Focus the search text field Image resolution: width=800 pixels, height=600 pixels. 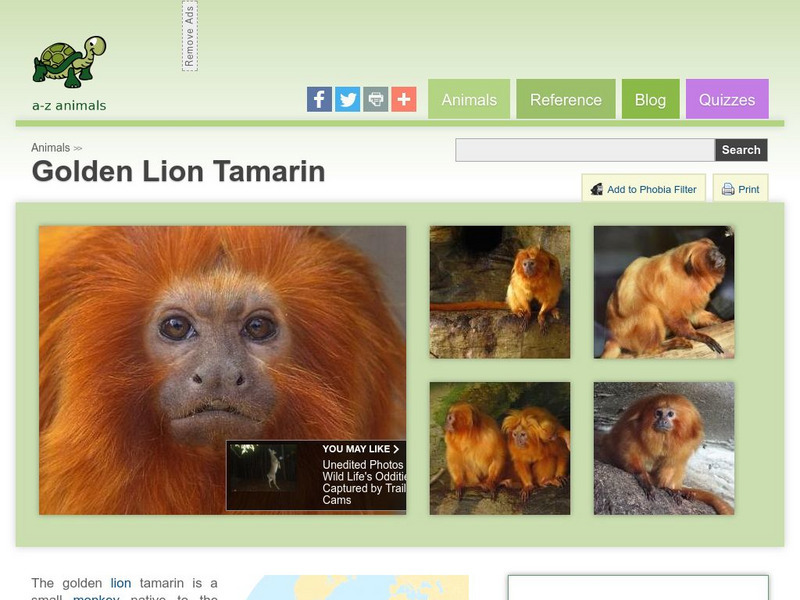585,150
